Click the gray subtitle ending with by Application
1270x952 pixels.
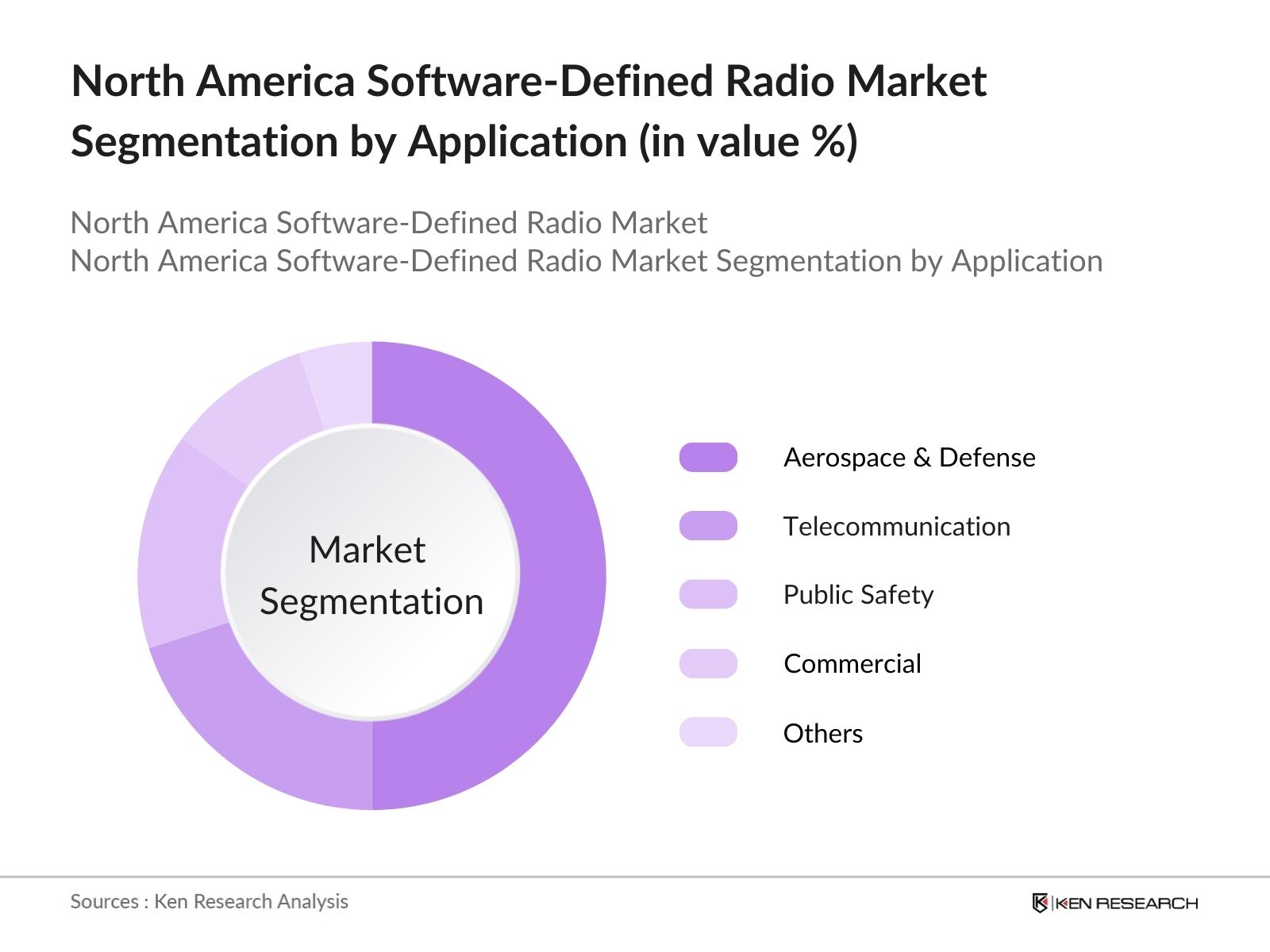coord(586,261)
